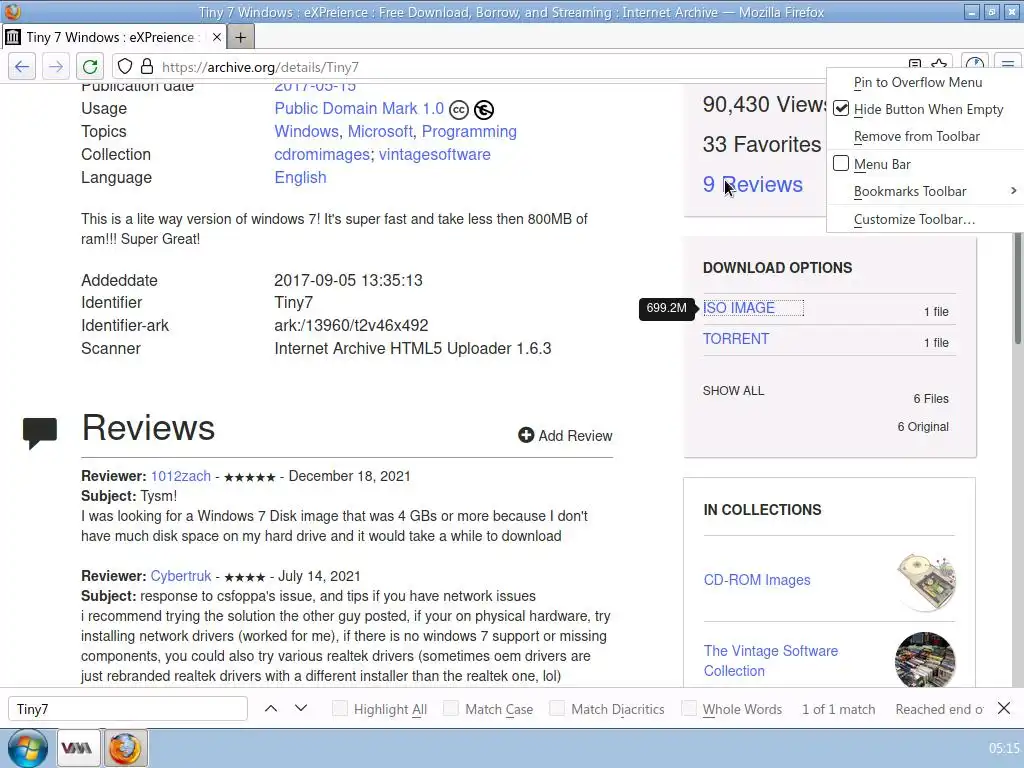View site security via the padlock icon

[147, 67]
